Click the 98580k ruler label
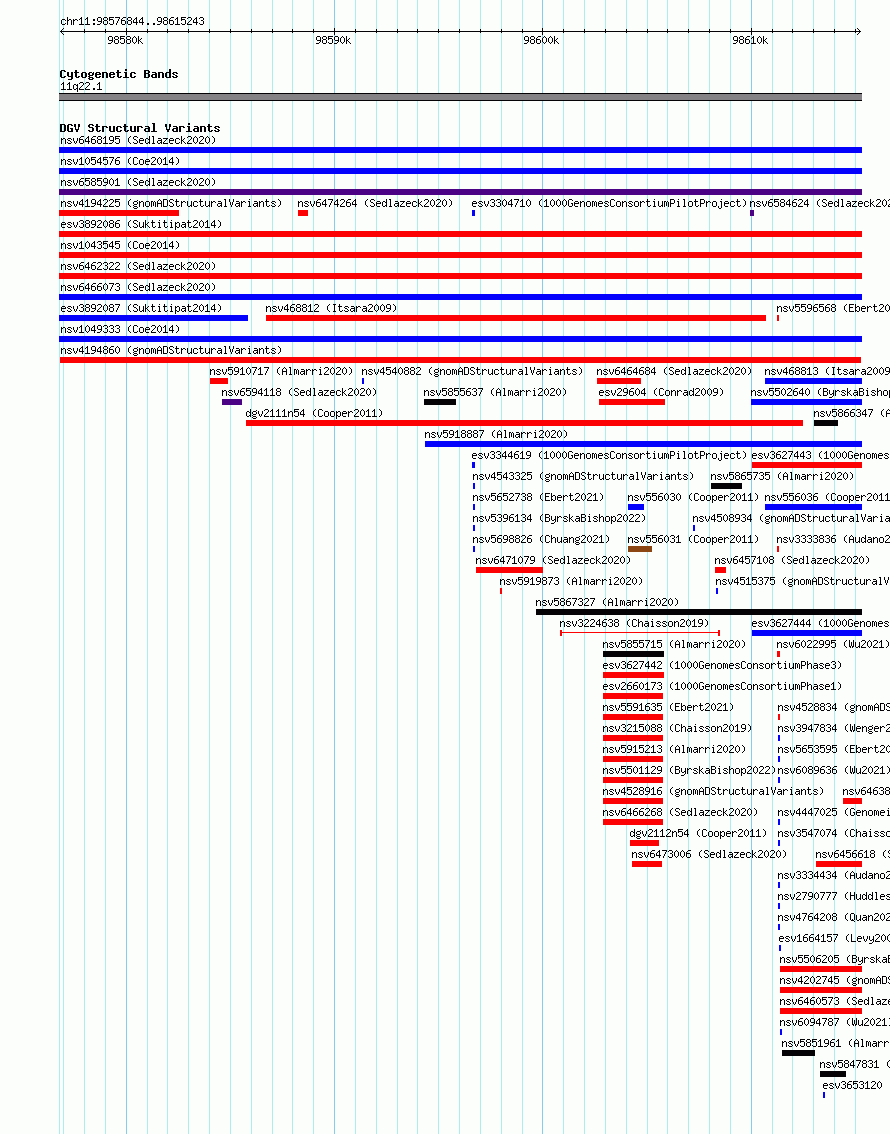The width and height of the screenshot is (890, 1134). 125,40
